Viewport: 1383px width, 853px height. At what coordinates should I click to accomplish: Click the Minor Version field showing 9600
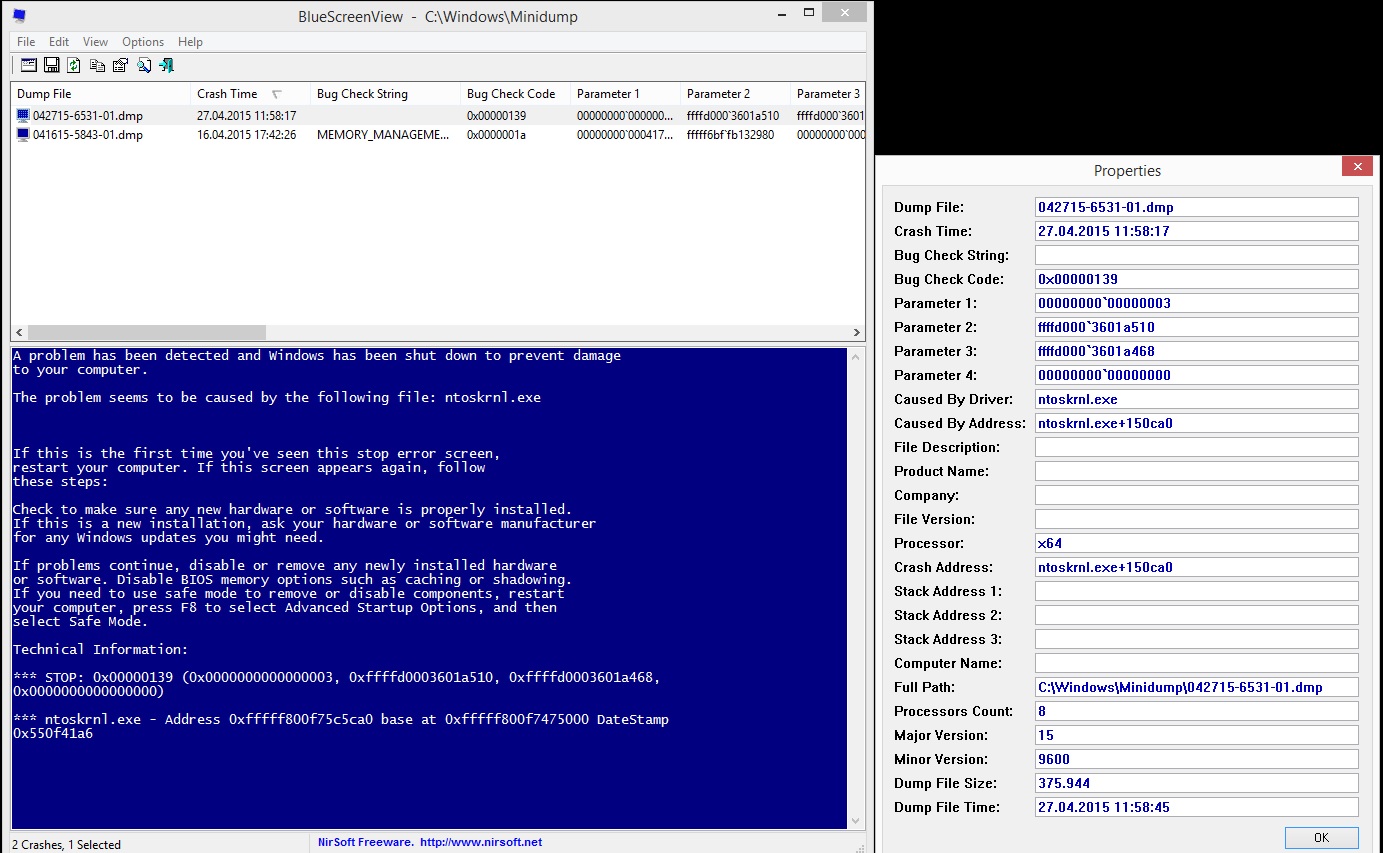coord(1197,759)
